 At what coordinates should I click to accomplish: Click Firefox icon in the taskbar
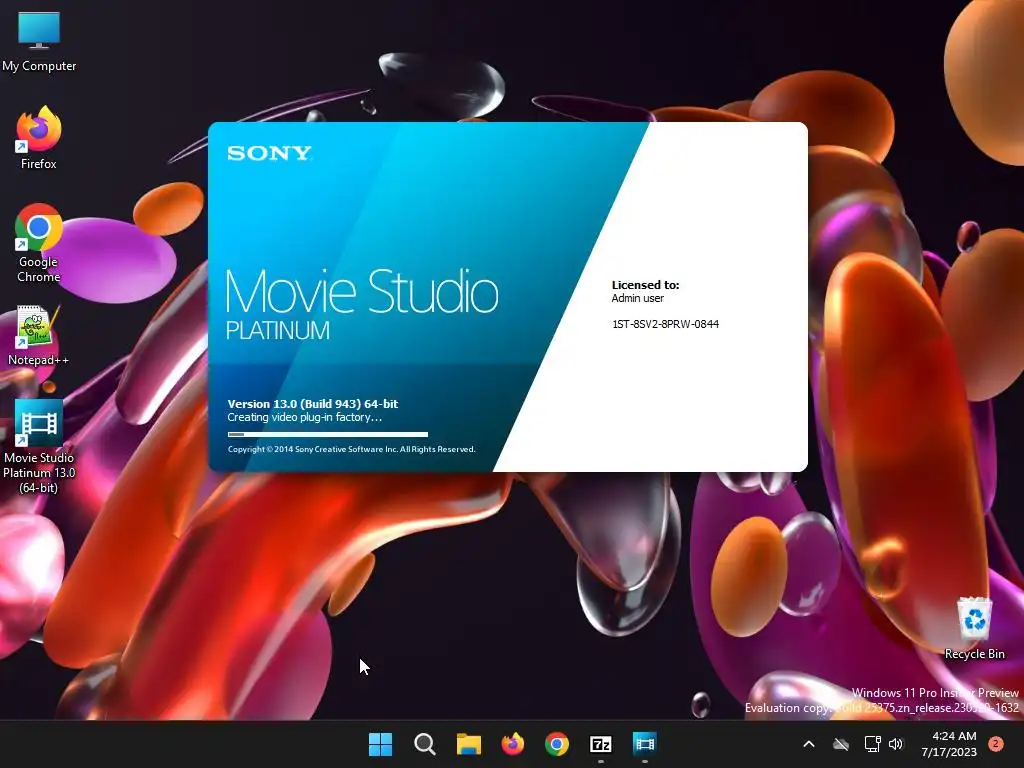(513, 744)
